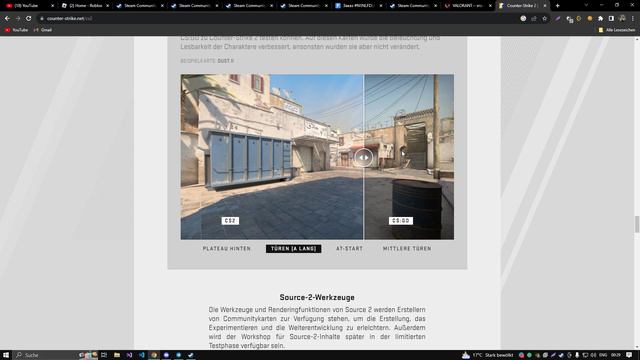The image size is (640, 360).
Task: Click the CS:GO label on the image
Action: click(x=401, y=221)
